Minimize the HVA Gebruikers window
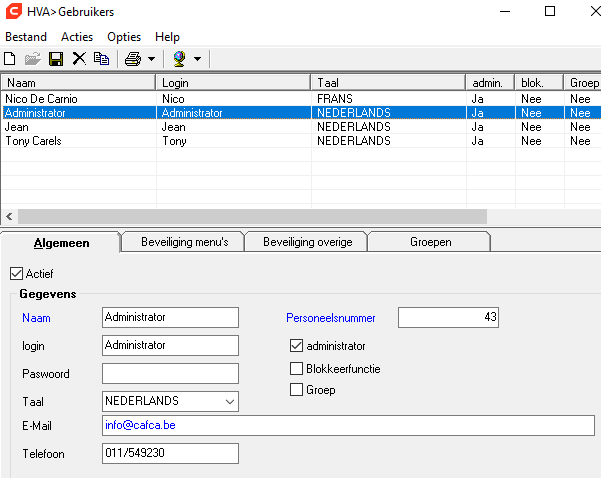601x478 pixels. click(x=505, y=11)
